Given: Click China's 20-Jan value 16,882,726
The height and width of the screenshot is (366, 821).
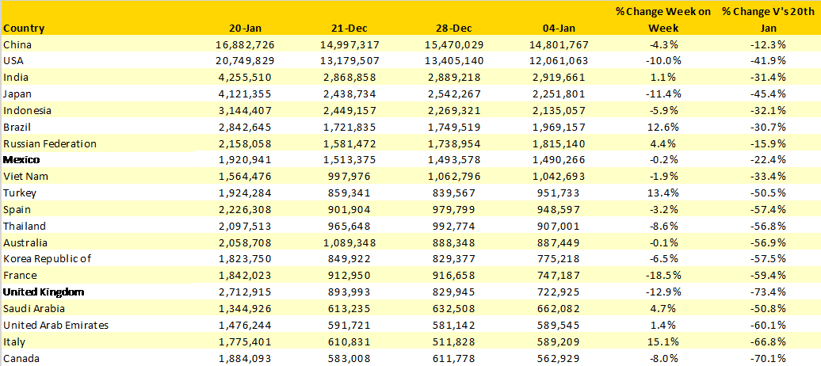Looking at the screenshot, I should 245,45.
